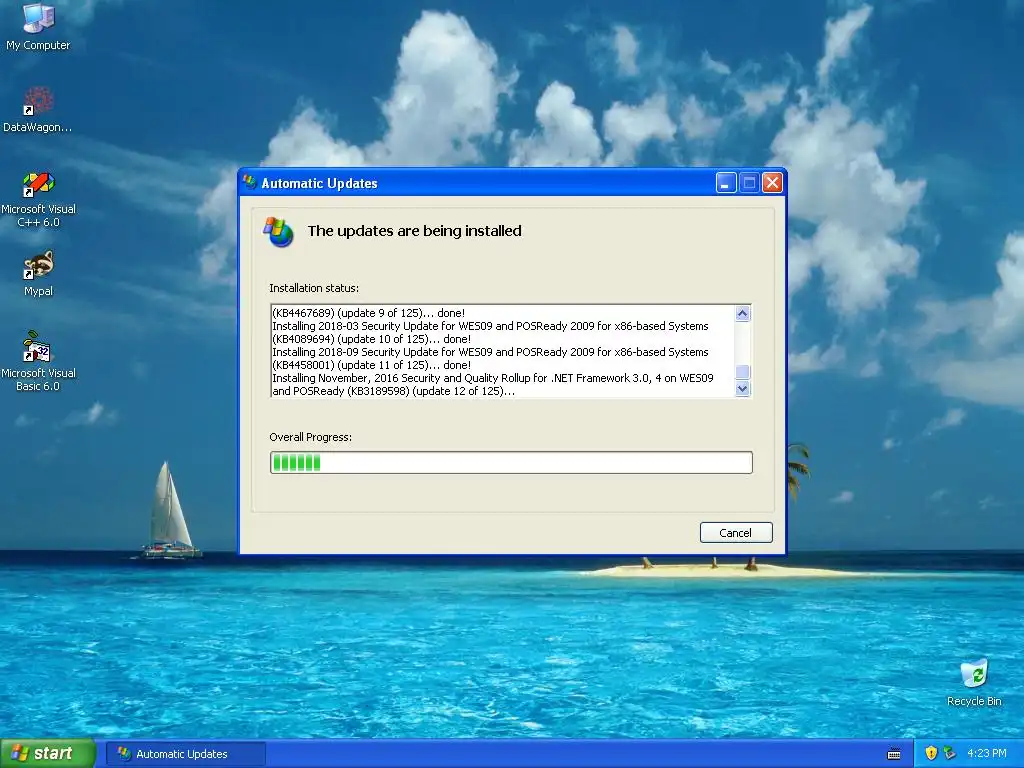Click the line with KB4458001 update 11
This screenshot has width=1024, height=768.
click(x=372, y=365)
